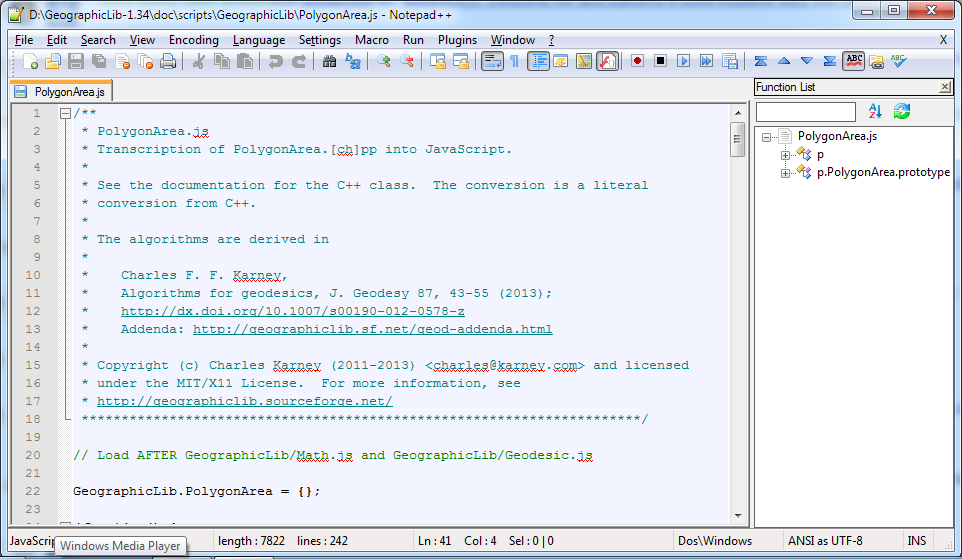
Task: Click the blue up triangle icon
Action: [783, 61]
